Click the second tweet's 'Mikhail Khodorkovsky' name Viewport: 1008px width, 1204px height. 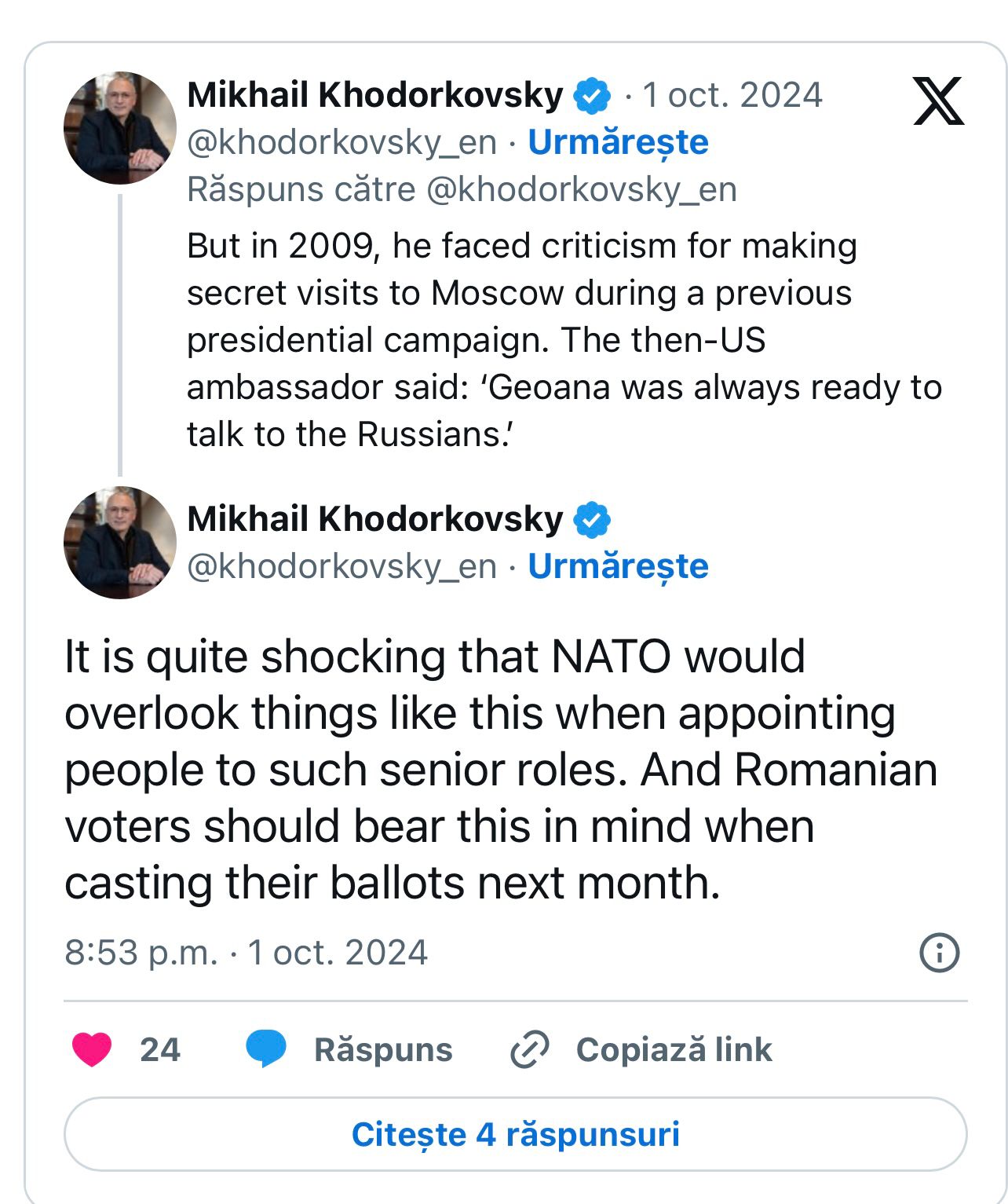pyautogui.click(x=374, y=519)
